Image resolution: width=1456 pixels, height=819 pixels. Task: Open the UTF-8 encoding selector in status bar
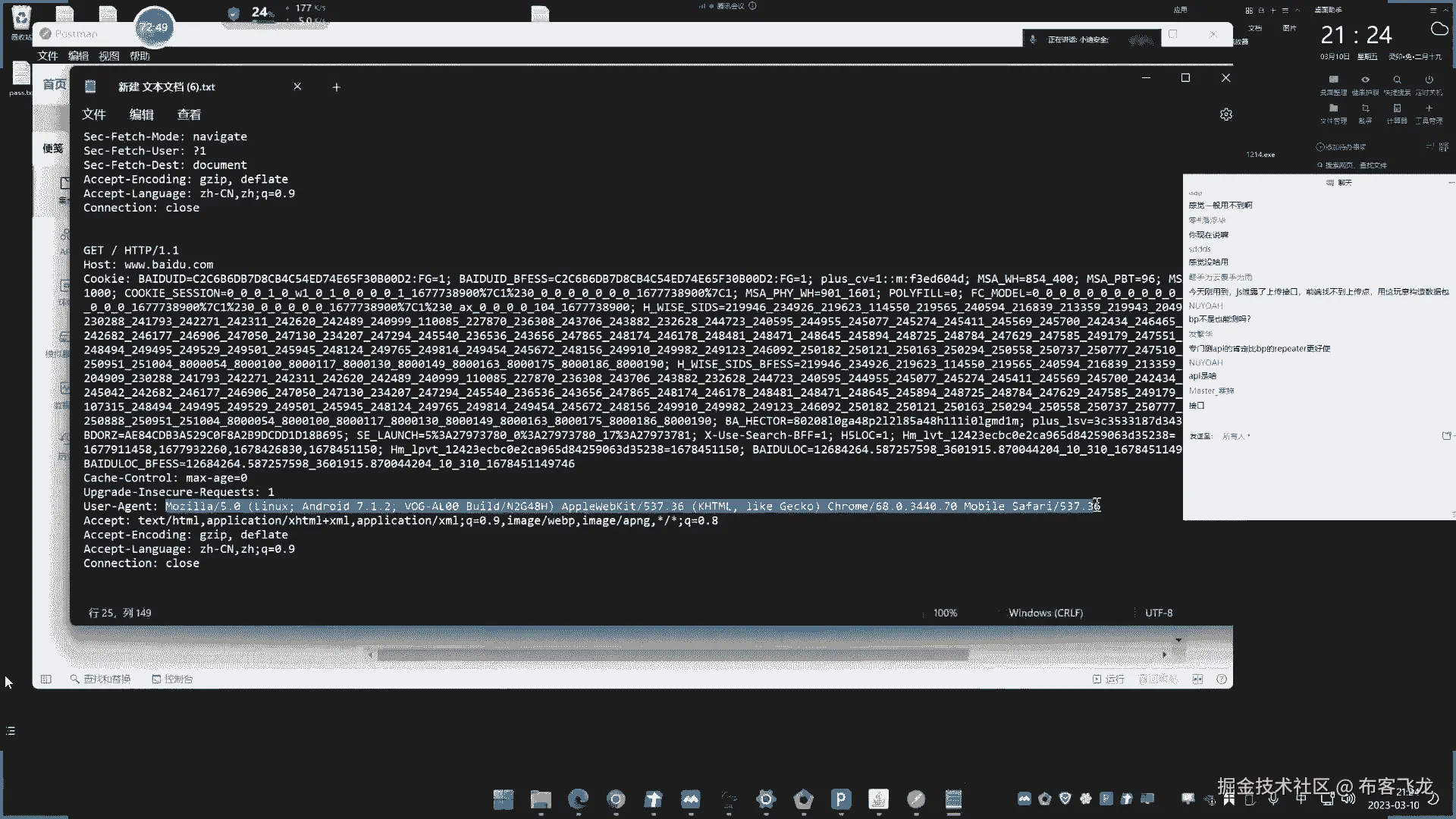tap(1158, 613)
